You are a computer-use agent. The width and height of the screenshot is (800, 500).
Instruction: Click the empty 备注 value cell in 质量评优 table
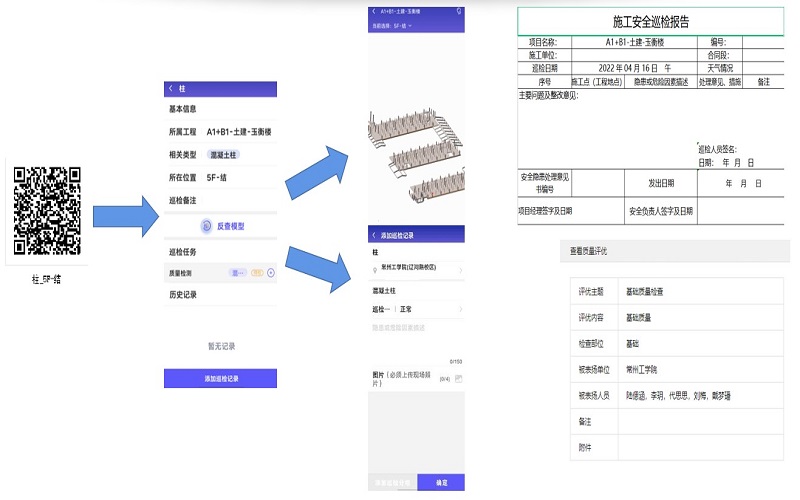point(701,421)
